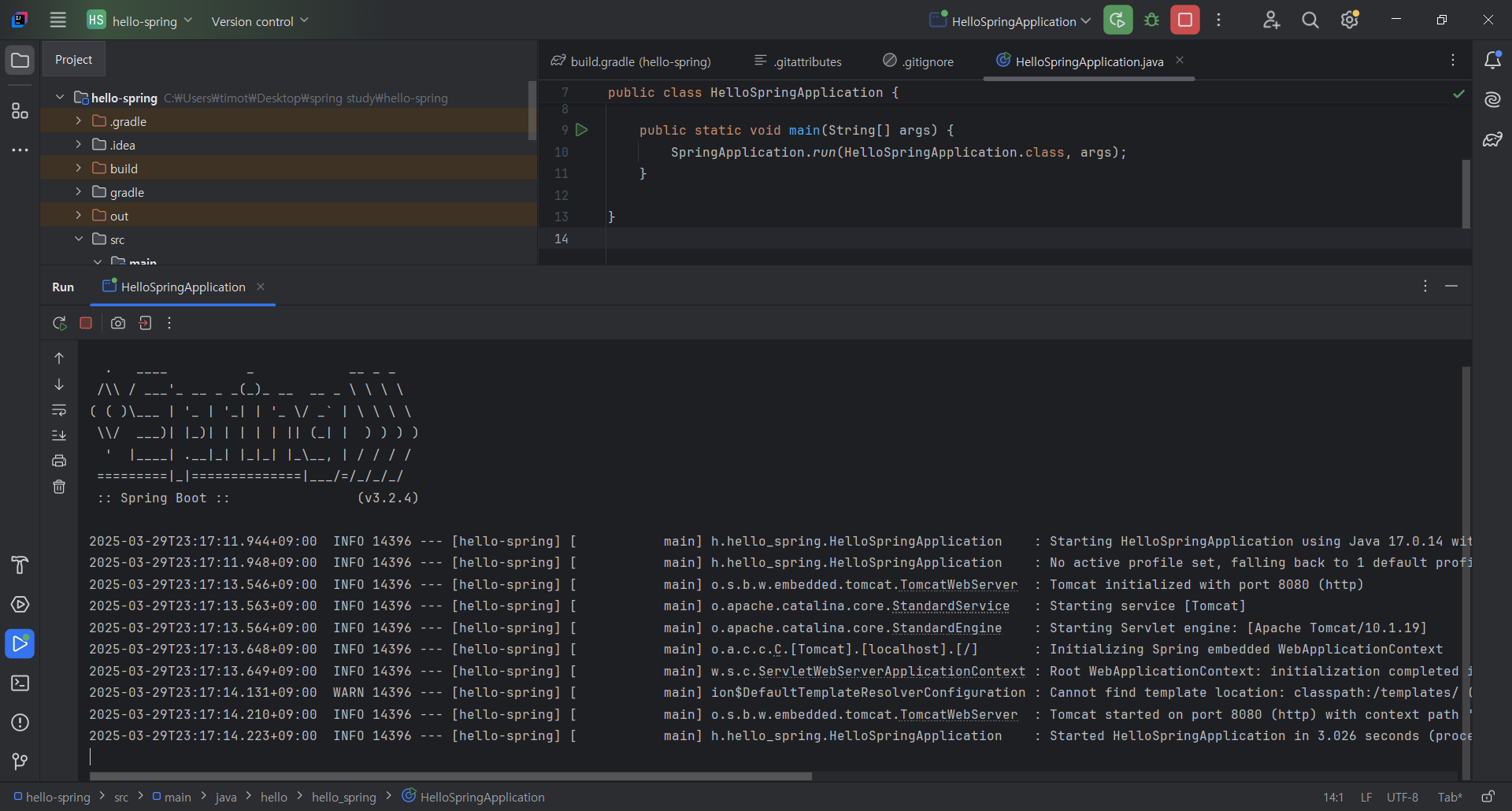
Task: Open more run actions menu in top toolbar
Action: click(1218, 20)
